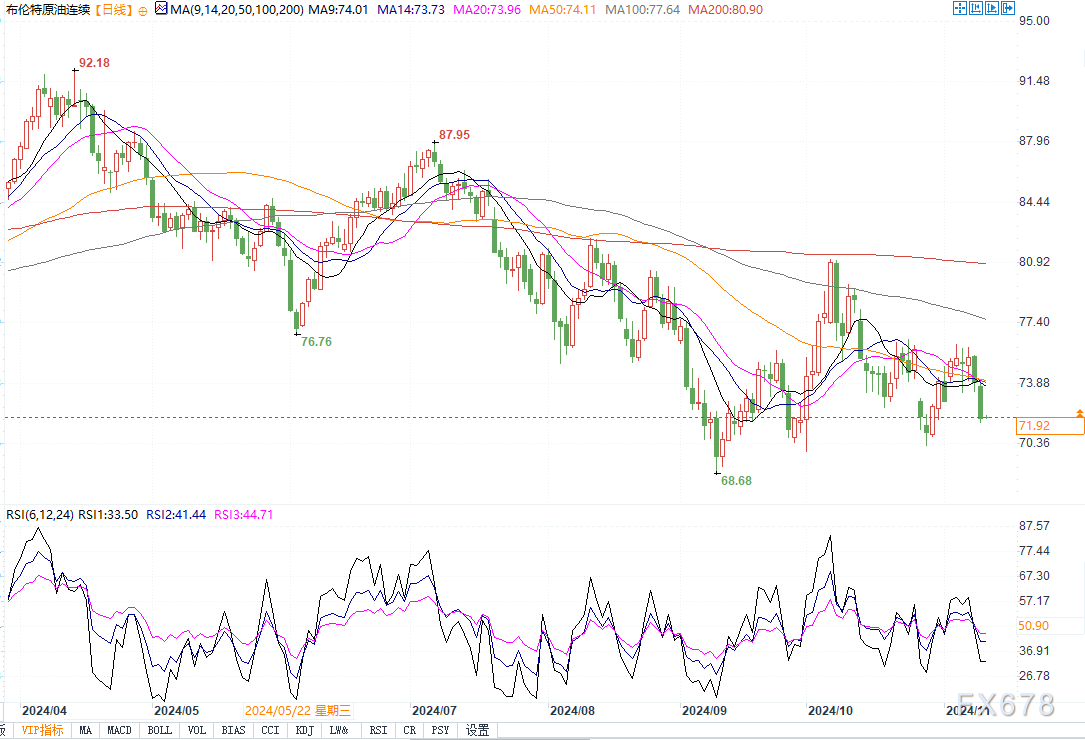Click the 布伦特原油连续 chart title
This screenshot has height=740, width=1085.
pyautogui.click(x=46, y=10)
